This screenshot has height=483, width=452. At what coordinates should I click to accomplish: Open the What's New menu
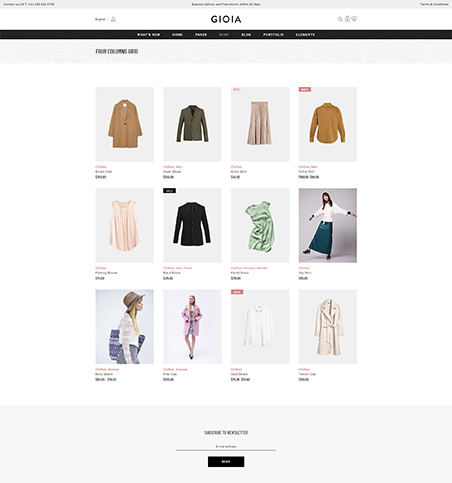click(148, 34)
